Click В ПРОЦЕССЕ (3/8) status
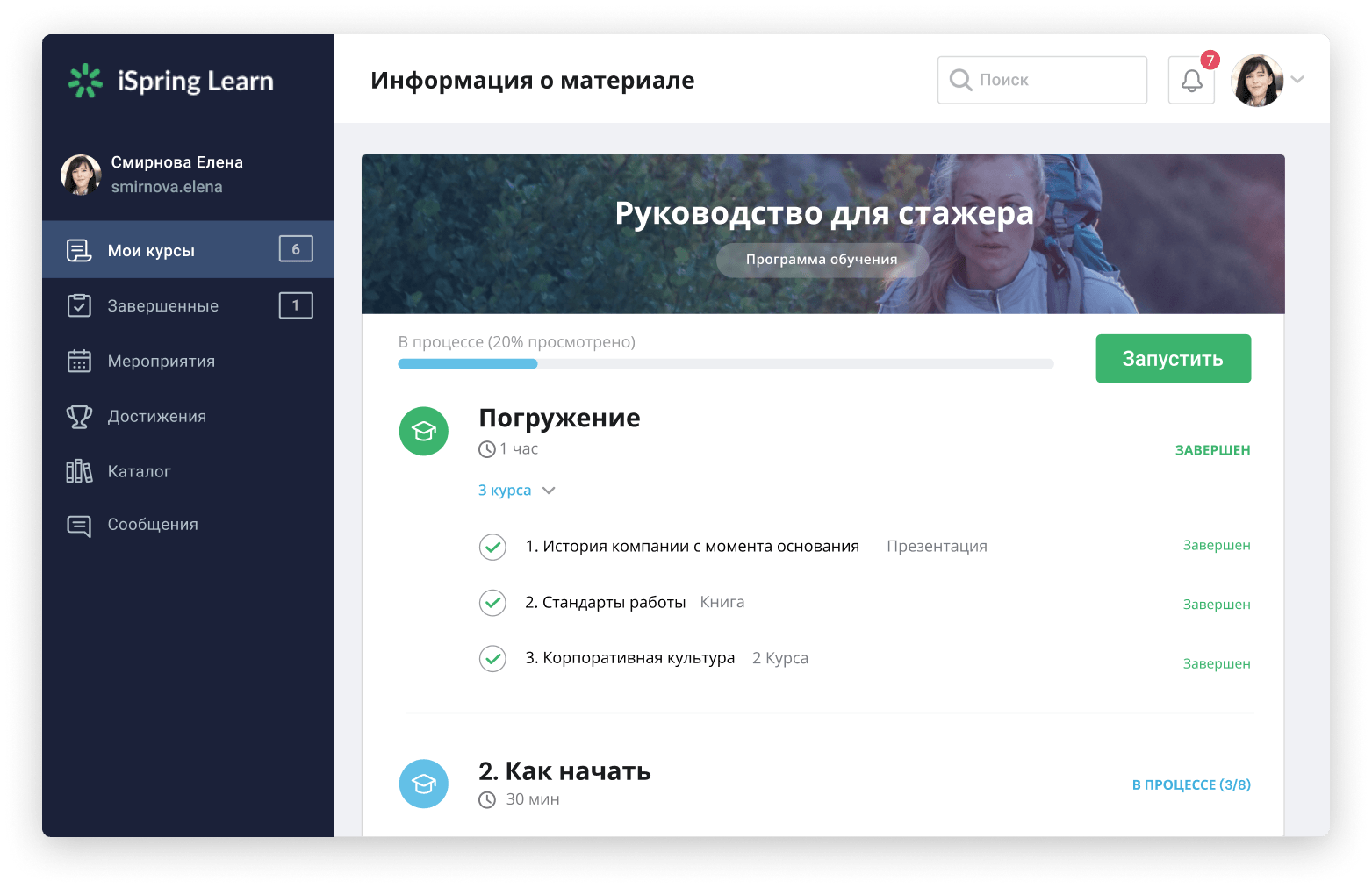1372x888 pixels. pos(1191,784)
